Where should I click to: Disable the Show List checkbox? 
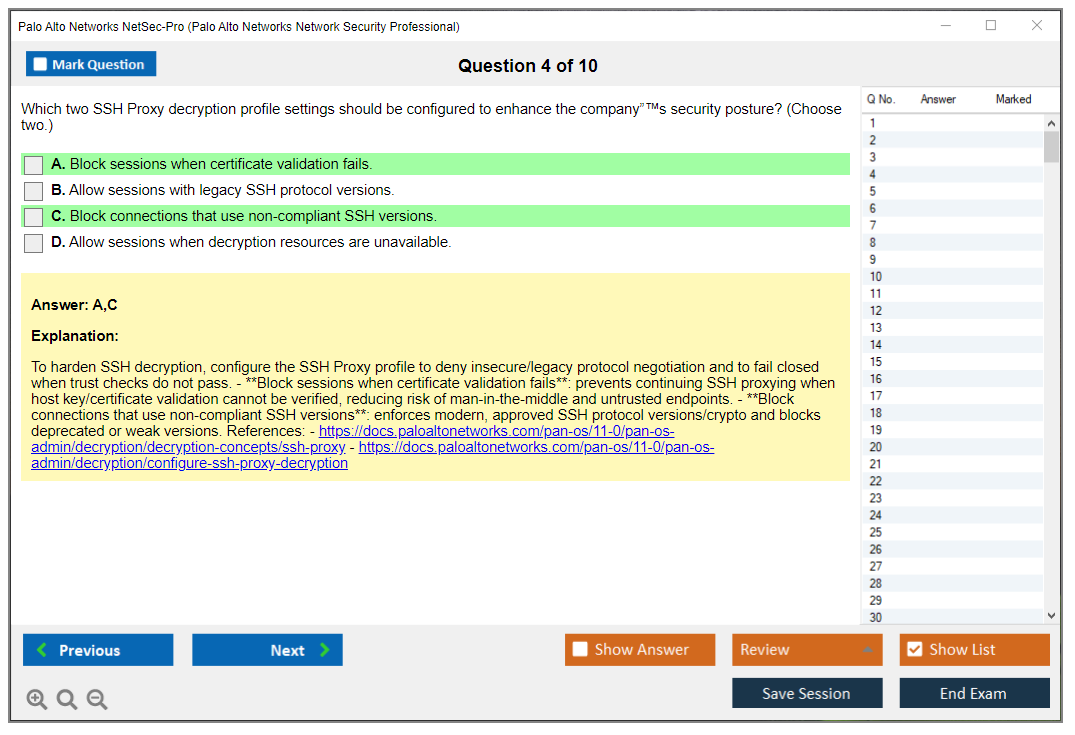coord(914,650)
